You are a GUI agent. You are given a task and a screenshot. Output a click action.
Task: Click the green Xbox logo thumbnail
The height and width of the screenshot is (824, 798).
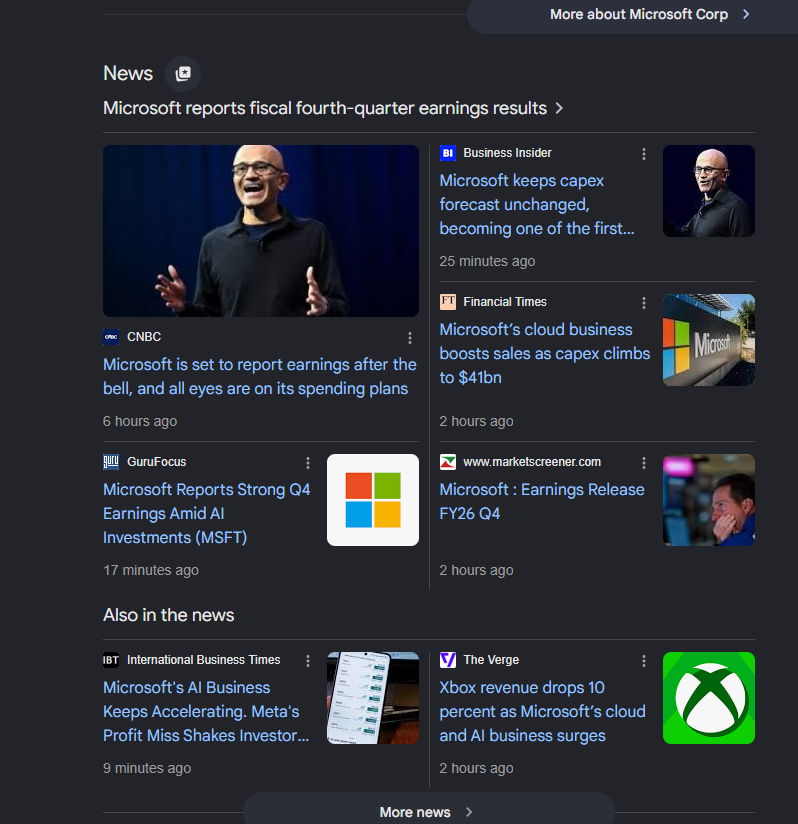point(709,698)
